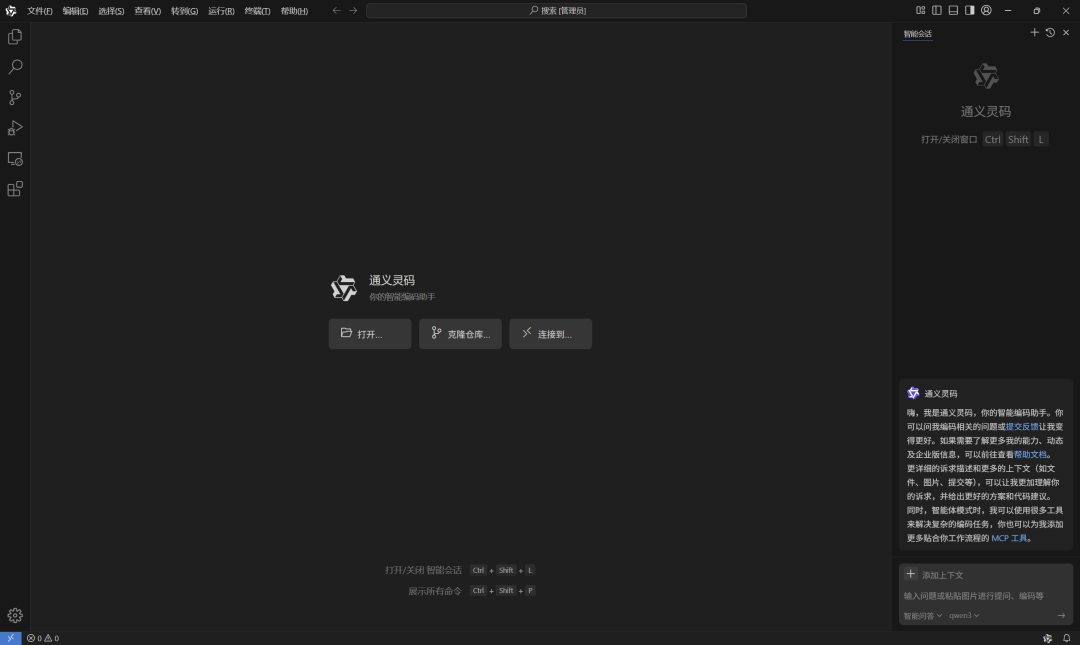Click the chat message input field

tap(986, 595)
